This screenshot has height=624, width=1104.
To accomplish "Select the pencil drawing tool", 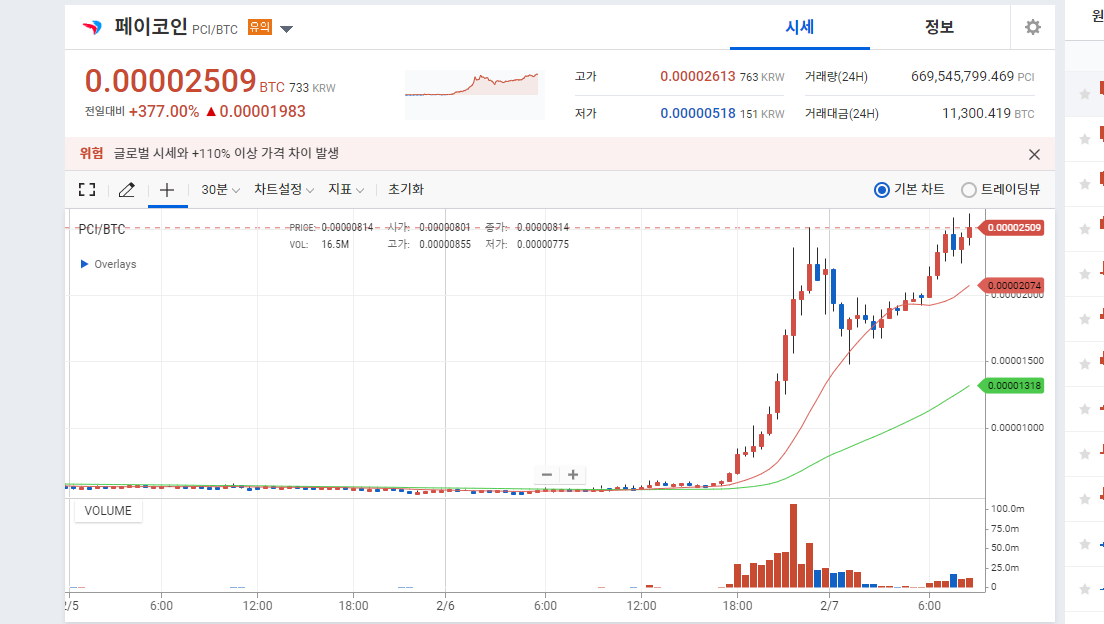I will coord(127,189).
